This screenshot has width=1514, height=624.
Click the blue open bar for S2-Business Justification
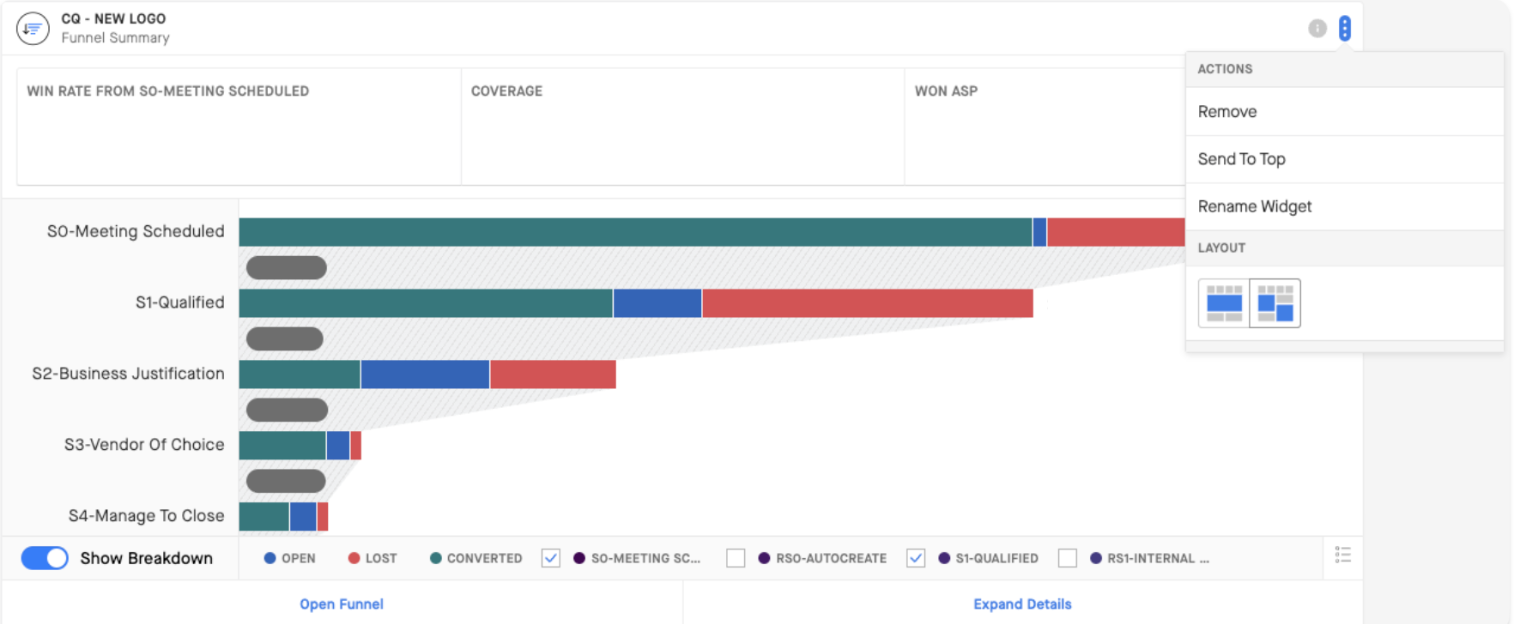coord(425,374)
